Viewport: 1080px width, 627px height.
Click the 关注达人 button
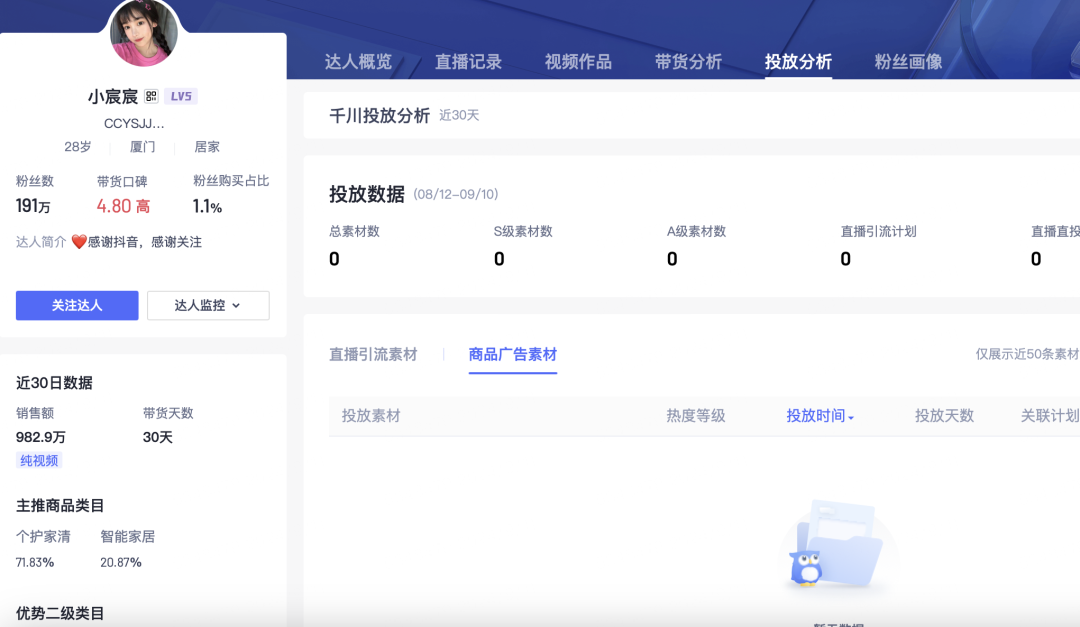click(x=77, y=305)
